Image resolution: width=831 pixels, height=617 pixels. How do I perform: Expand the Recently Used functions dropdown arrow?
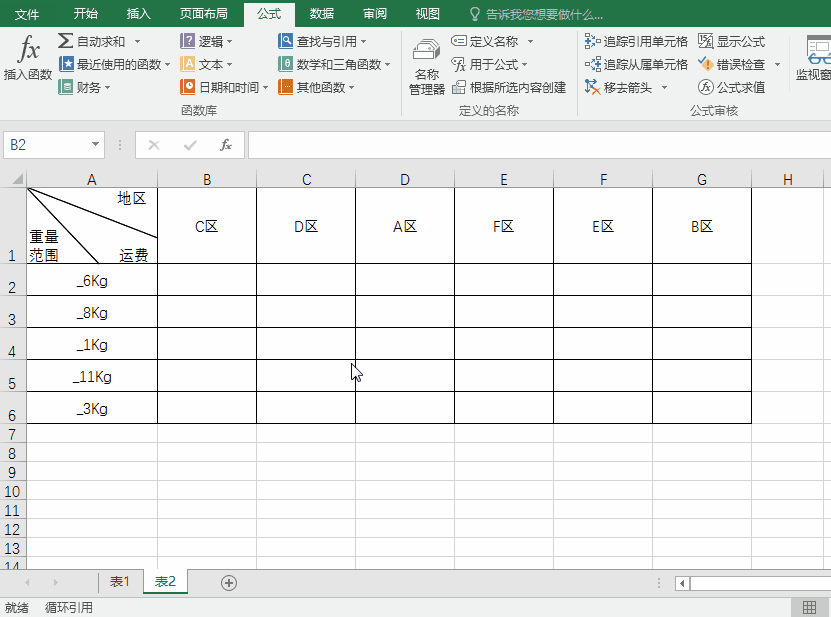pyautogui.click(x=167, y=65)
